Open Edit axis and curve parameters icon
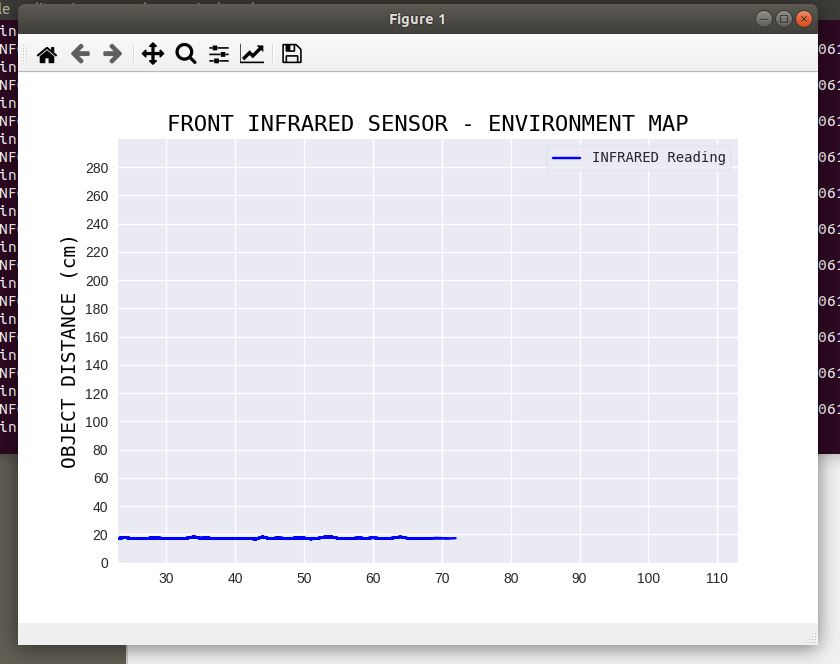The height and width of the screenshot is (664, 840). (x=252, y=54)
